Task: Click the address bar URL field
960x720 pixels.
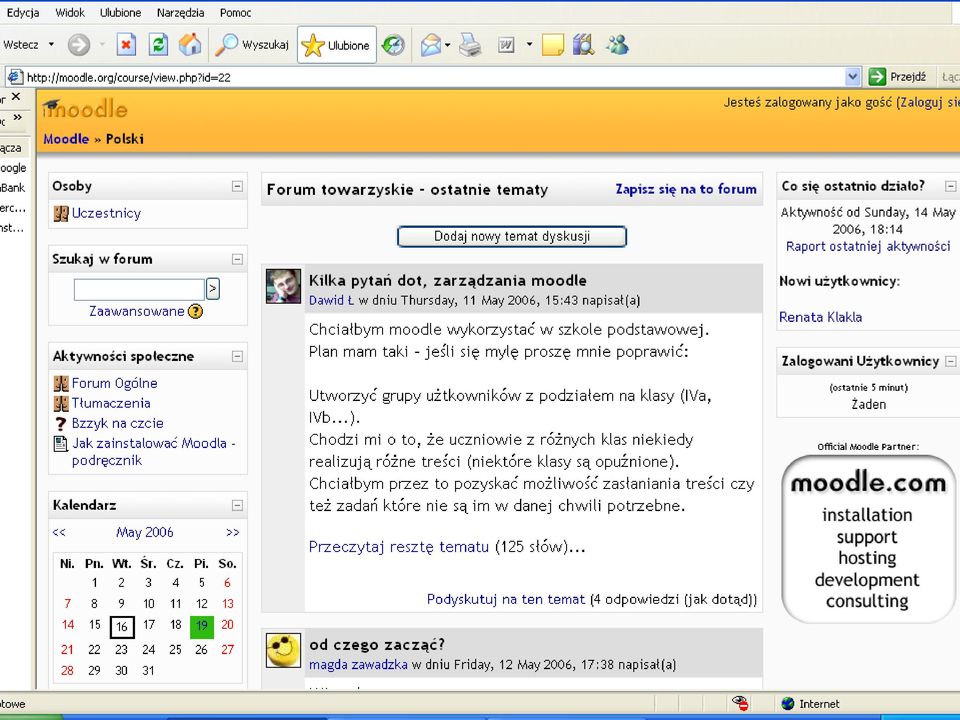Action: (435, 77)
